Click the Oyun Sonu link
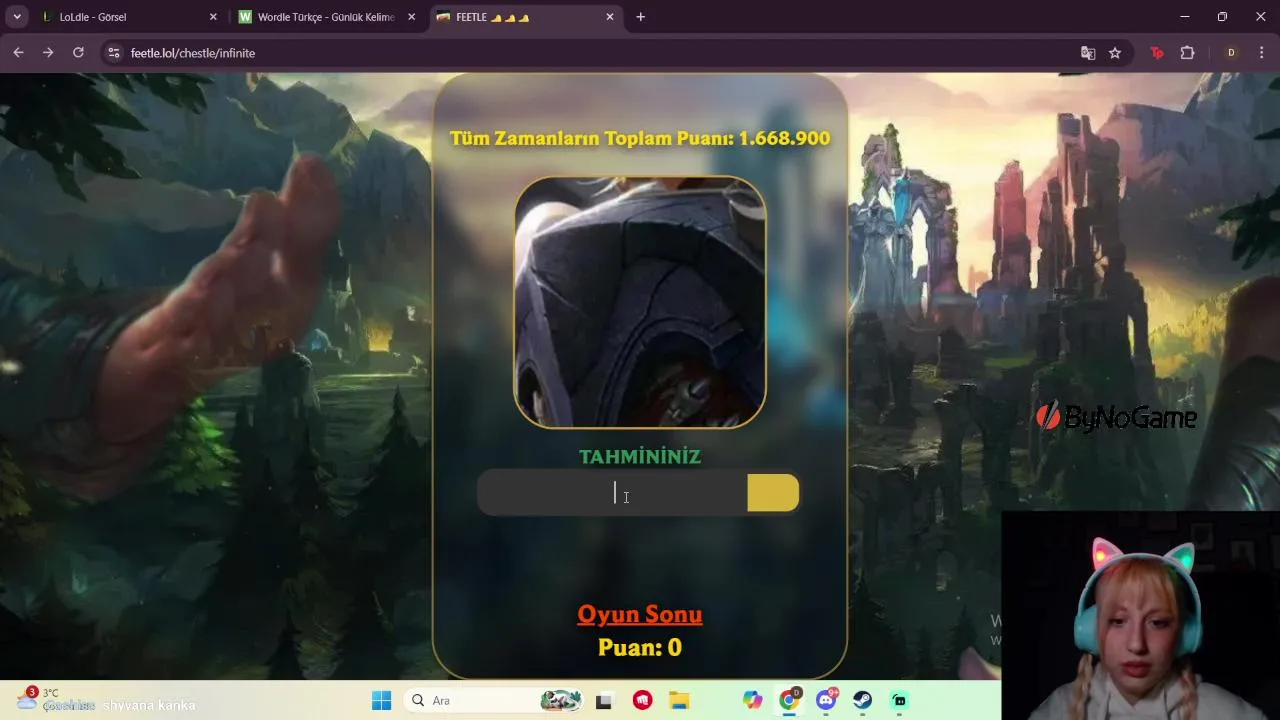Viewport: 1280px width, 720px height. [x=640, y=614]
